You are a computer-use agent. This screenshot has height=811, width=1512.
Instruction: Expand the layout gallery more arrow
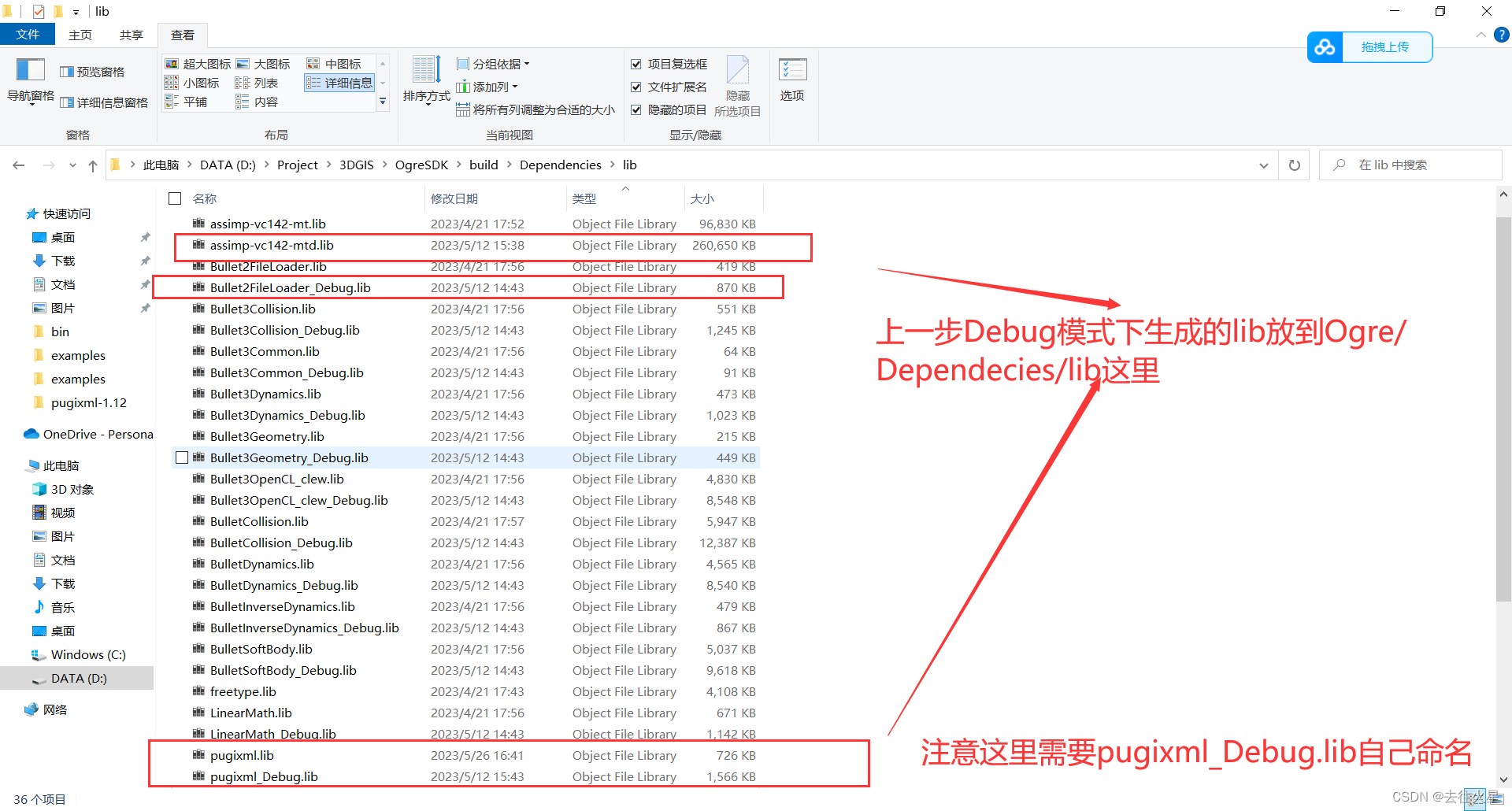pyautogui.click(x=384, y=102)
